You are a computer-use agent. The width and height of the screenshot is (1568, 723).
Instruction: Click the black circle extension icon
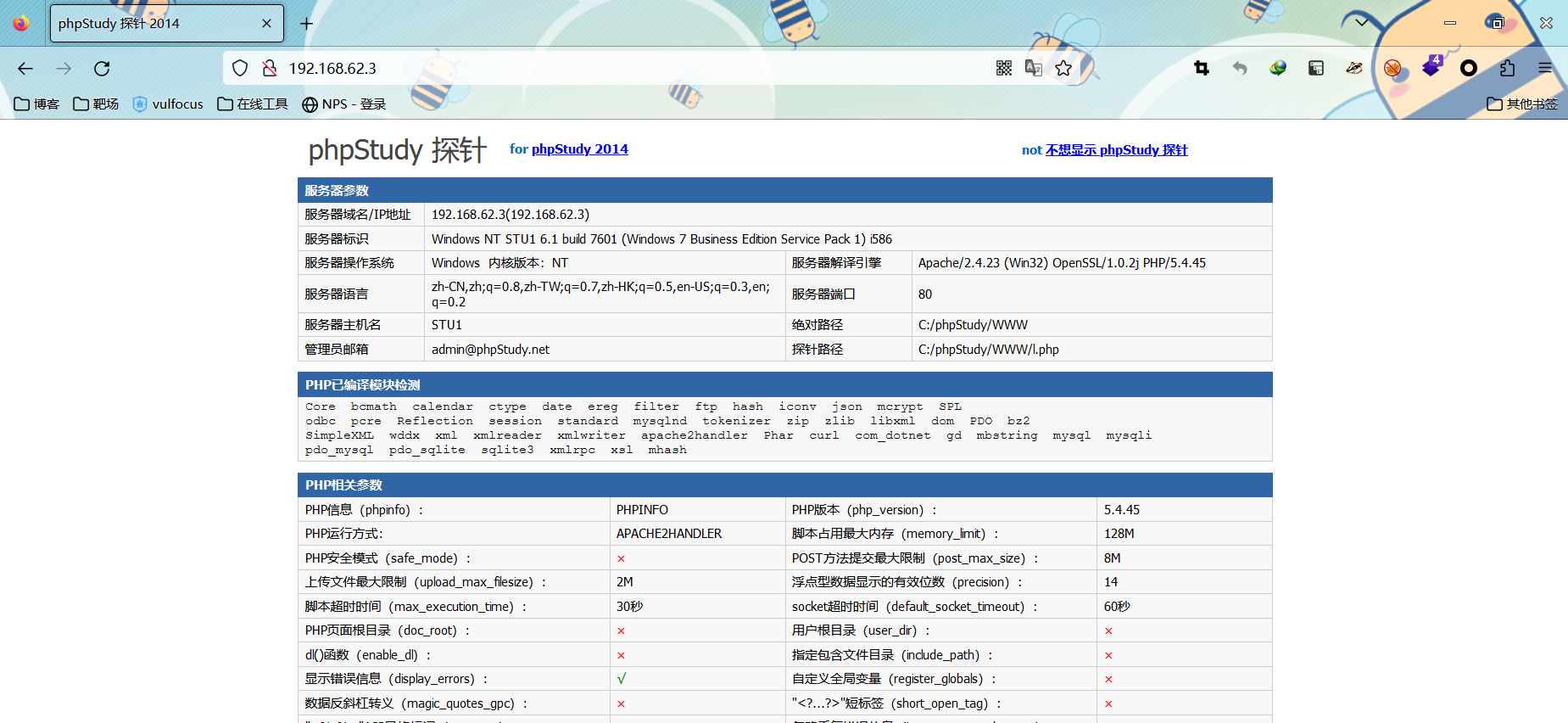(x=1469, y=68)
